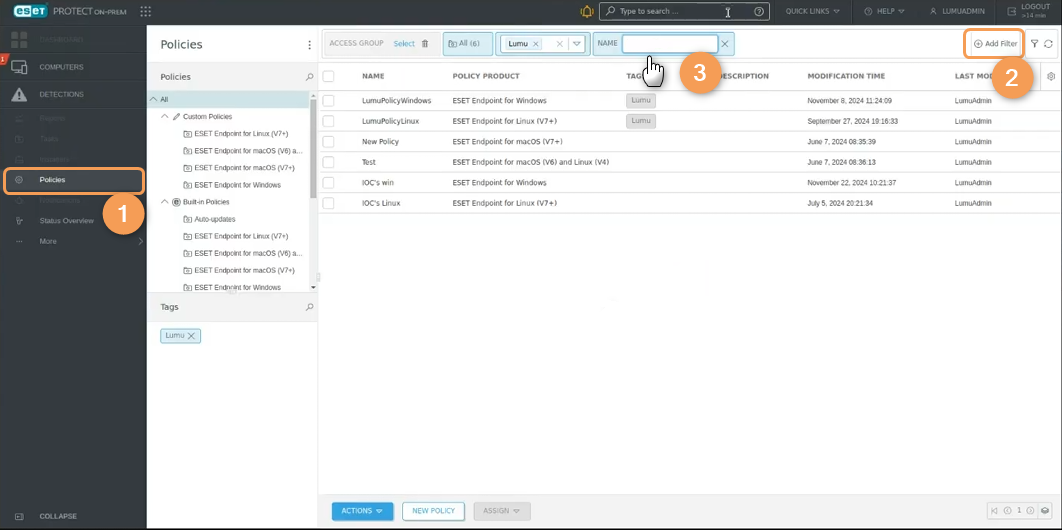This screenshot has height=530, width=1062.
Task: Open the Actions dropdown button
Action: pos(362,511)
